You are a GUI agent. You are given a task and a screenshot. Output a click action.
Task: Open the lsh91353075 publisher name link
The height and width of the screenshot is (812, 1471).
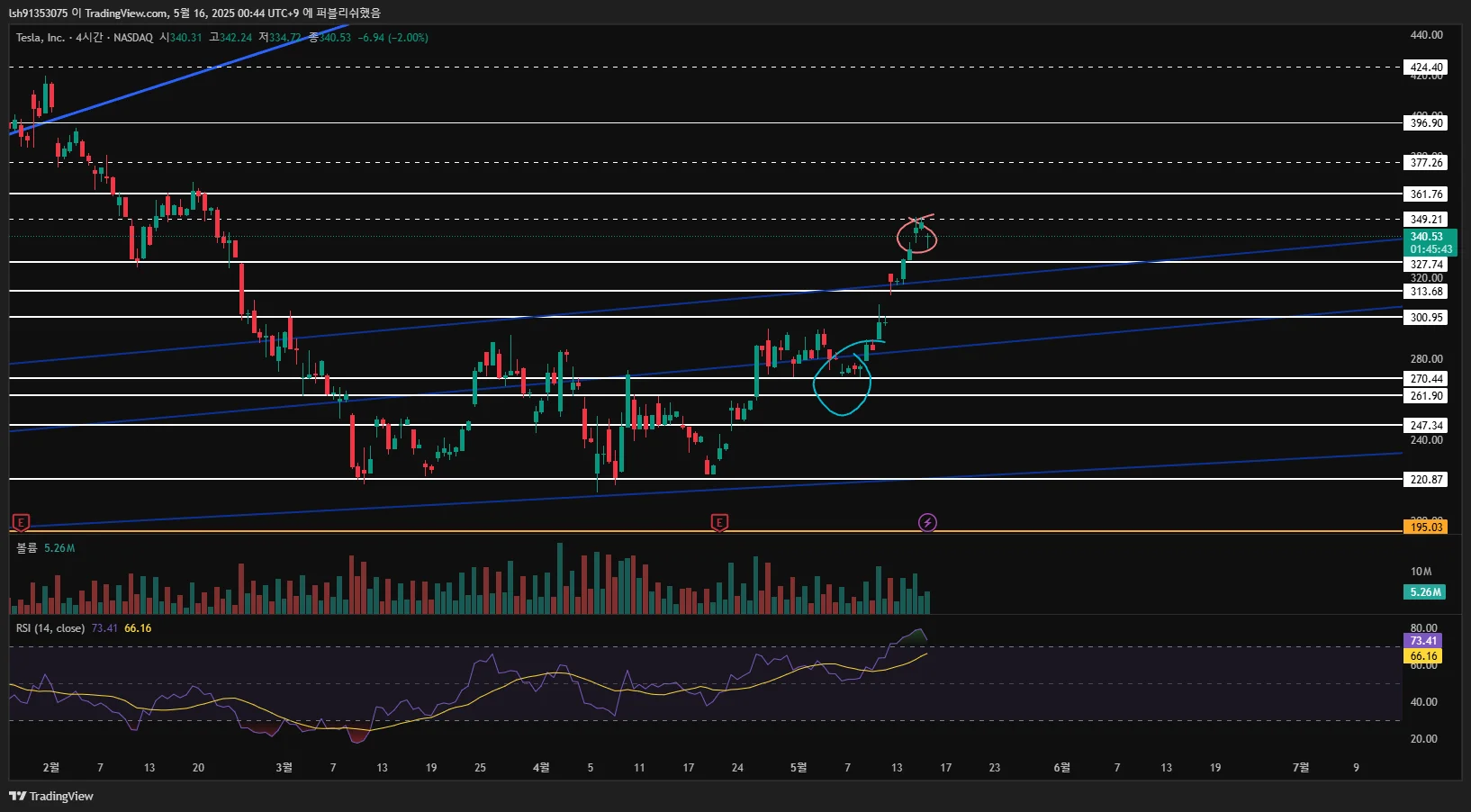click(38, 13)
